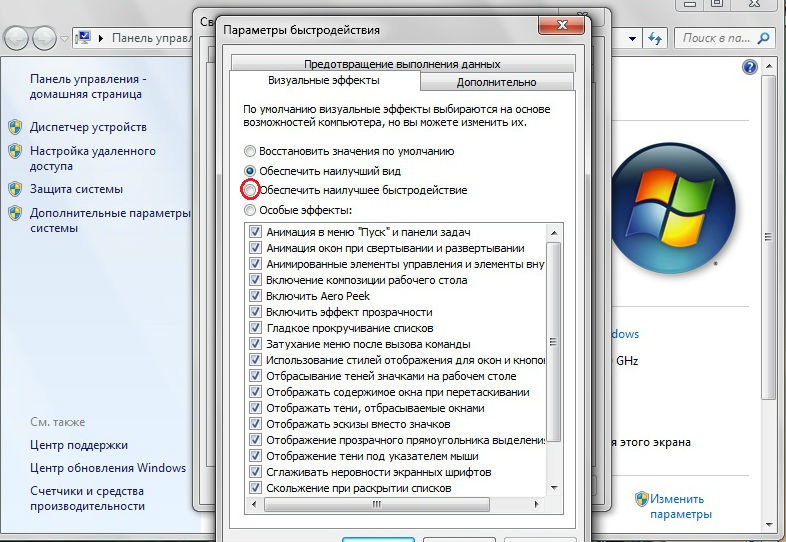This screenshot has height=542, width=786.
Task: Click the forward navigation arrow button
Action: tap(45, 38)
